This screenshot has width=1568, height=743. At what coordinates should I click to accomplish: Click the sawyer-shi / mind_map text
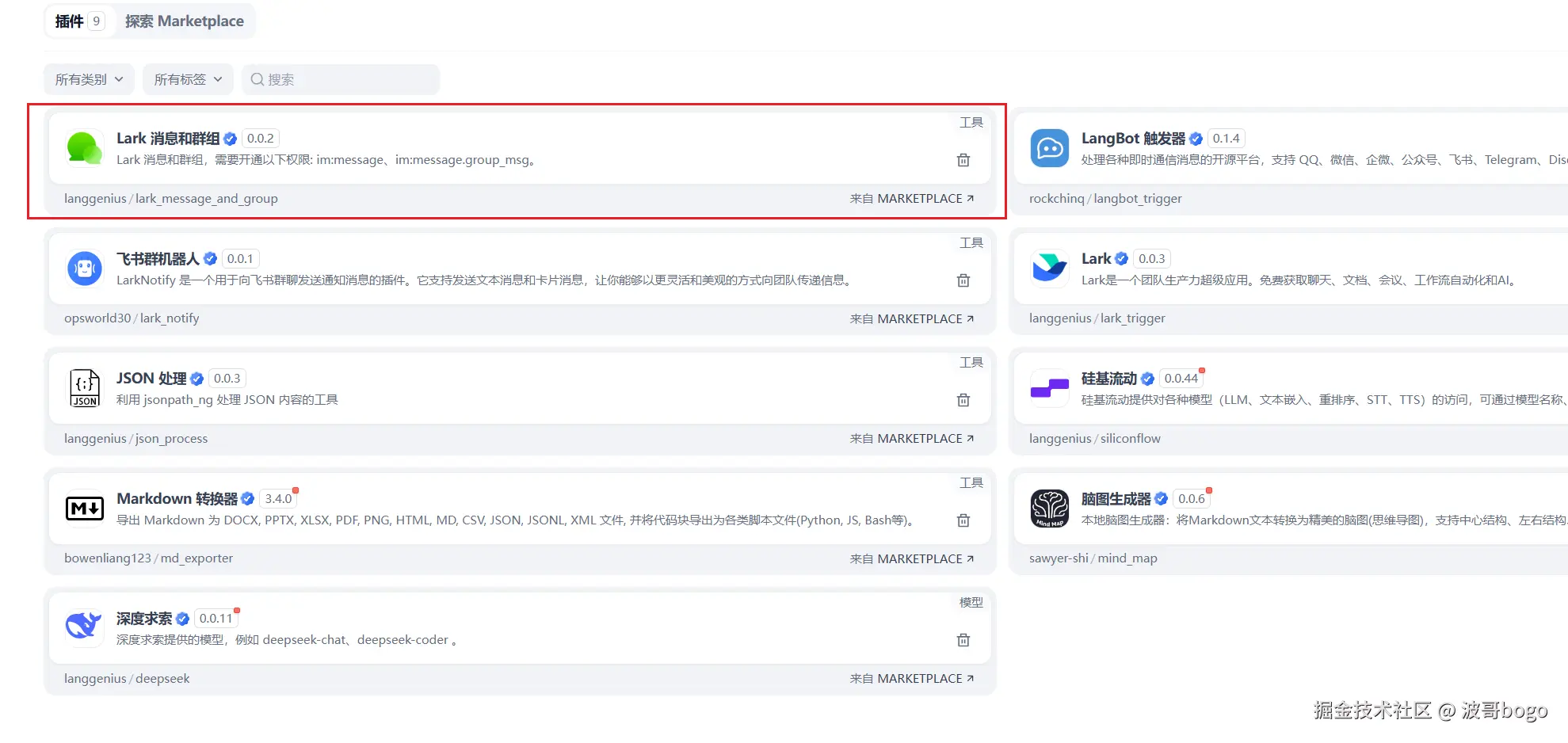tap(1093, 558)
